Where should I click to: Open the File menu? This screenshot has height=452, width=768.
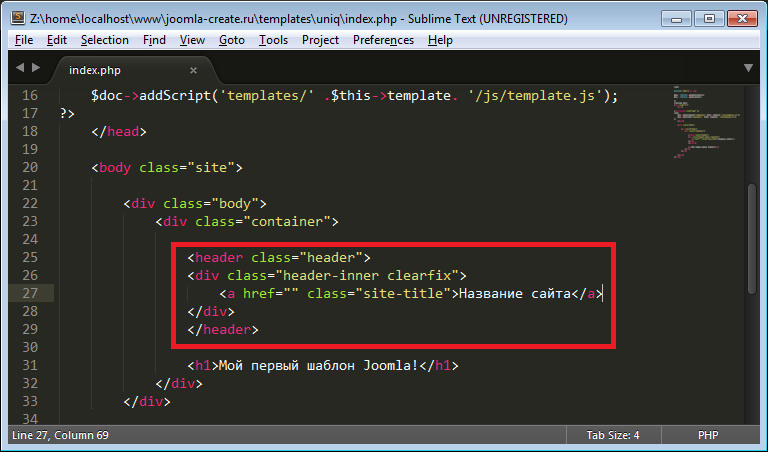[x=25, y=40]
